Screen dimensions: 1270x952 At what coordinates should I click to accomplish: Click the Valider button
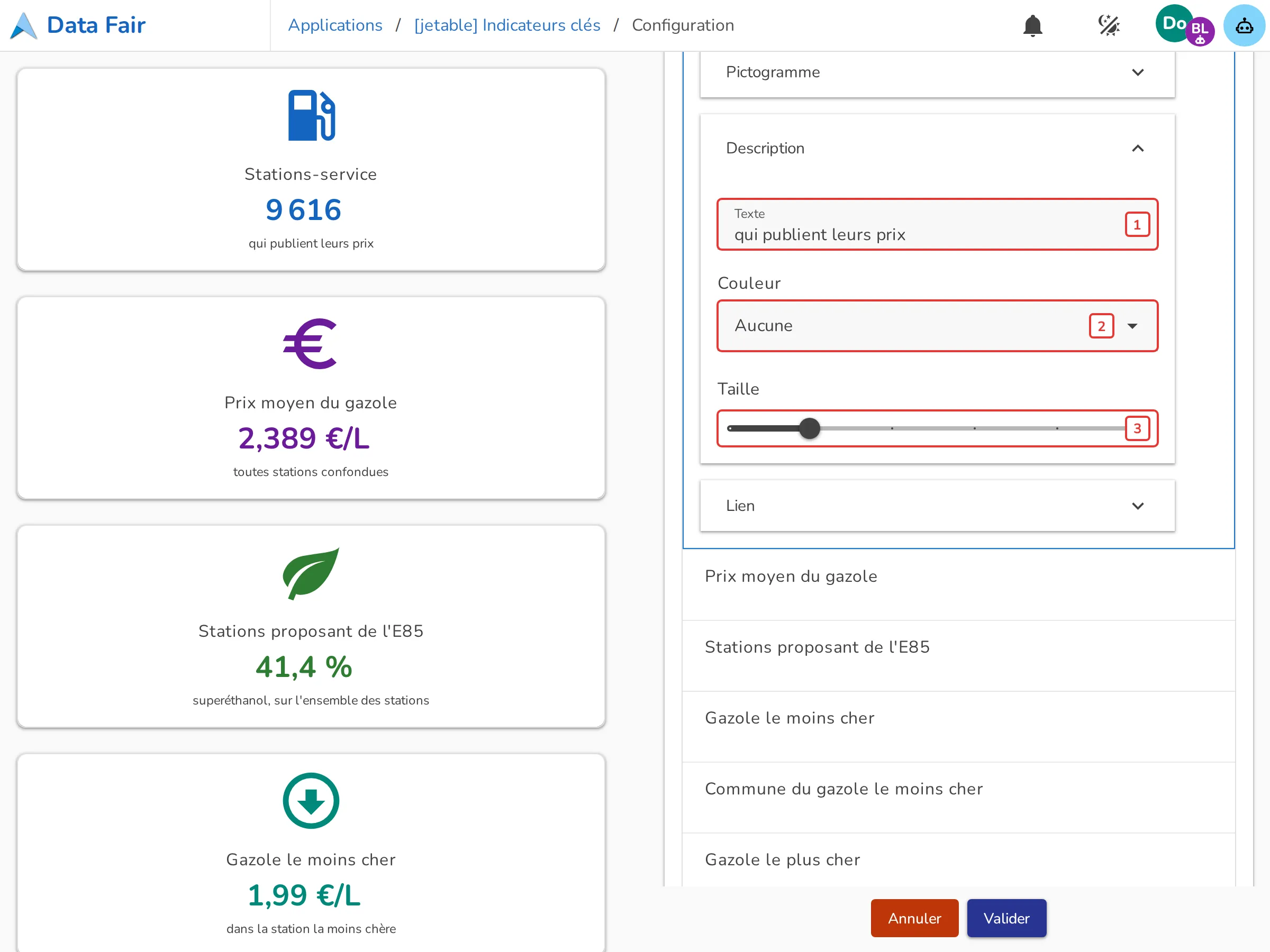click(1006, 918)
